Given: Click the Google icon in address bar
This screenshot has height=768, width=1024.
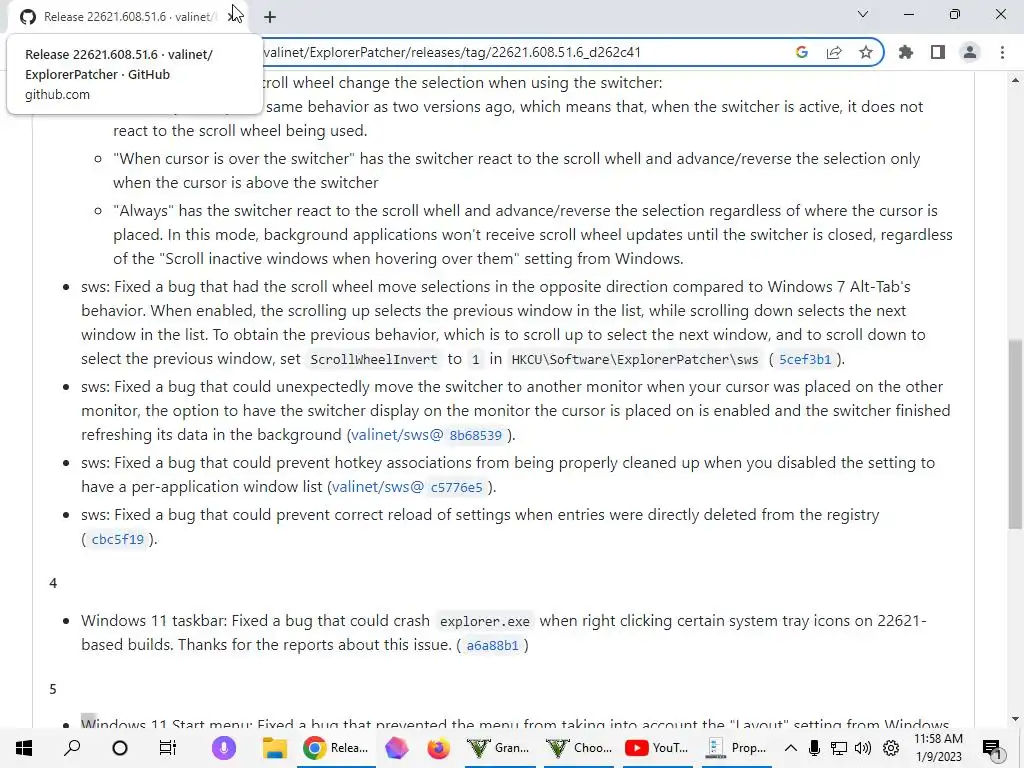Looking at the screenshot, I should pos(802,52).
